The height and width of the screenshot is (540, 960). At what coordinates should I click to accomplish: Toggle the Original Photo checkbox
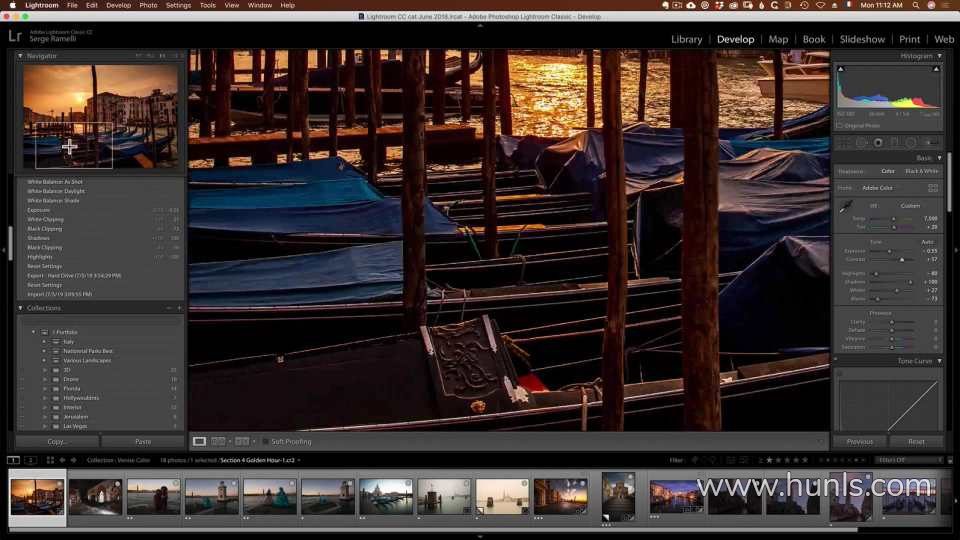[x=841, y=125]
